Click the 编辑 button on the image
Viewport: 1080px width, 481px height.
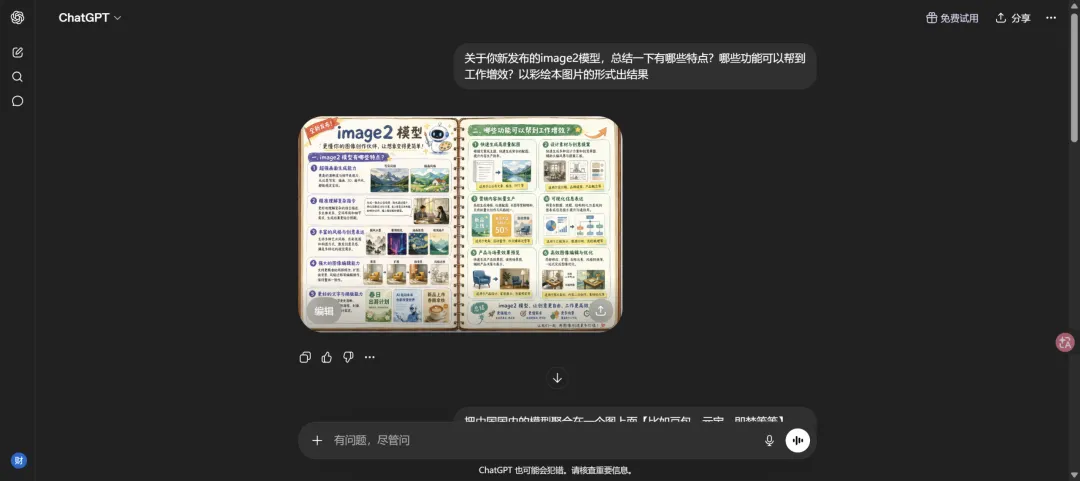pyautogui.click(x=324, y=311)
